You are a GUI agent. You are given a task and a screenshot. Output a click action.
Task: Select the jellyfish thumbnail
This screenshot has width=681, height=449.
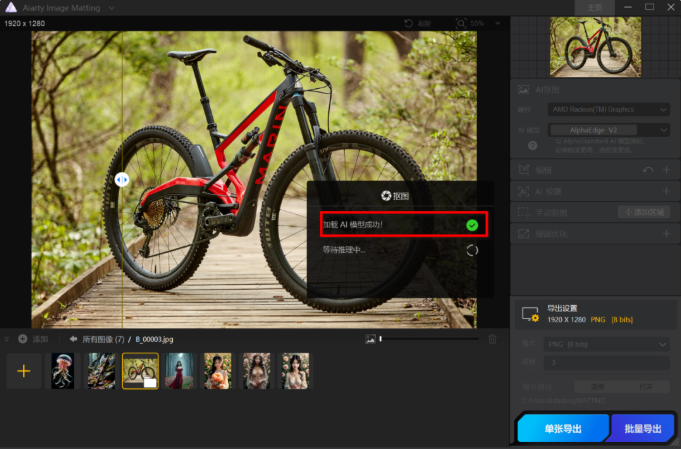coord(63,371)
